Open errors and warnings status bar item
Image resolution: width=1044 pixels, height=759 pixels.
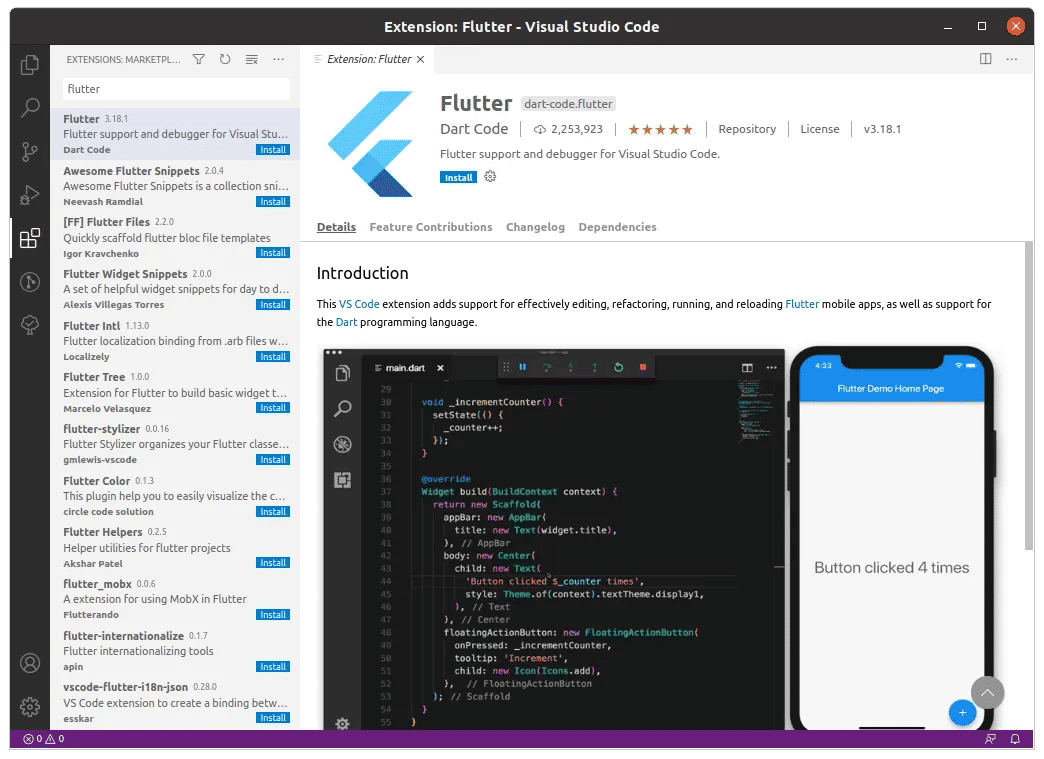coord(44,739)
